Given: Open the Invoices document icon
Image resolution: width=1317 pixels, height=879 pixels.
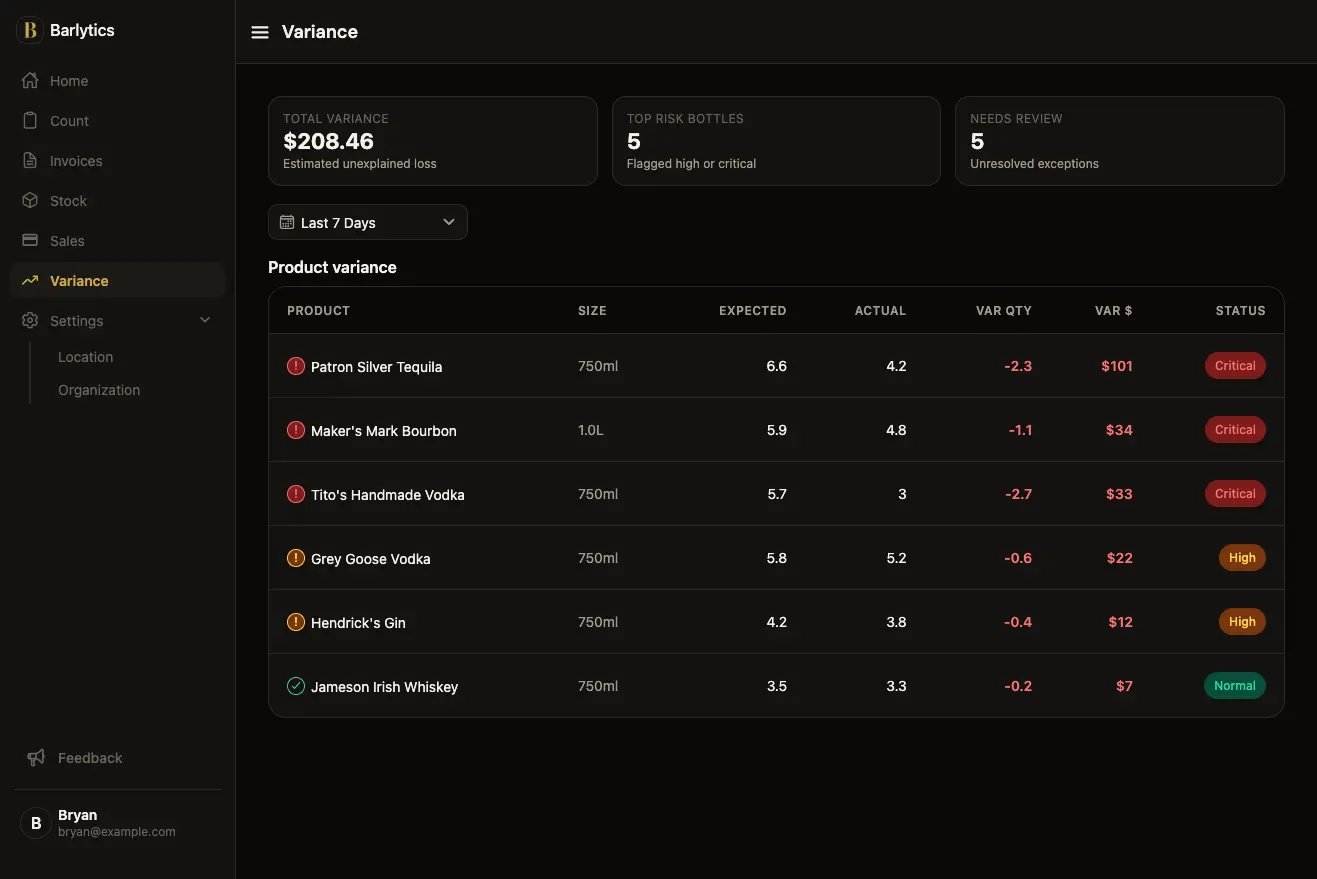Looking at the screenshot, I should coord(30,161).
